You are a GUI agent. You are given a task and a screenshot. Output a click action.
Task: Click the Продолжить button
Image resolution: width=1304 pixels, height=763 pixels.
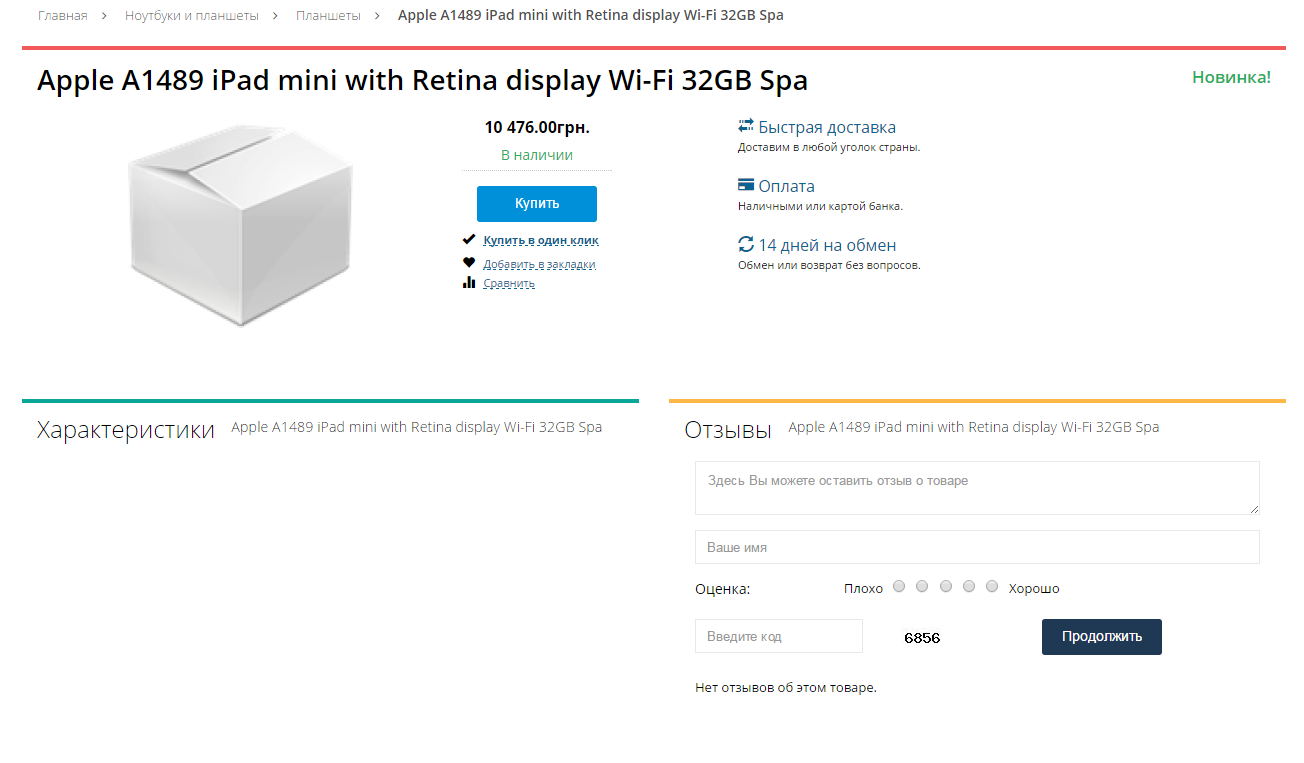point(1102,637)
